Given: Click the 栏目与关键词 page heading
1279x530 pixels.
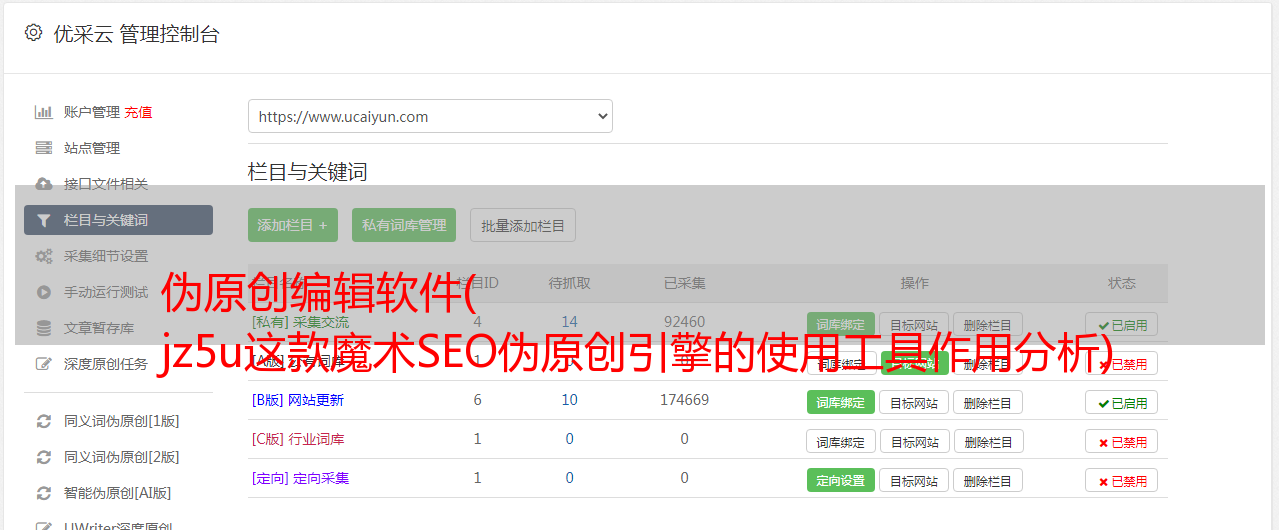Looking at the screenshot, I should 308,172.
